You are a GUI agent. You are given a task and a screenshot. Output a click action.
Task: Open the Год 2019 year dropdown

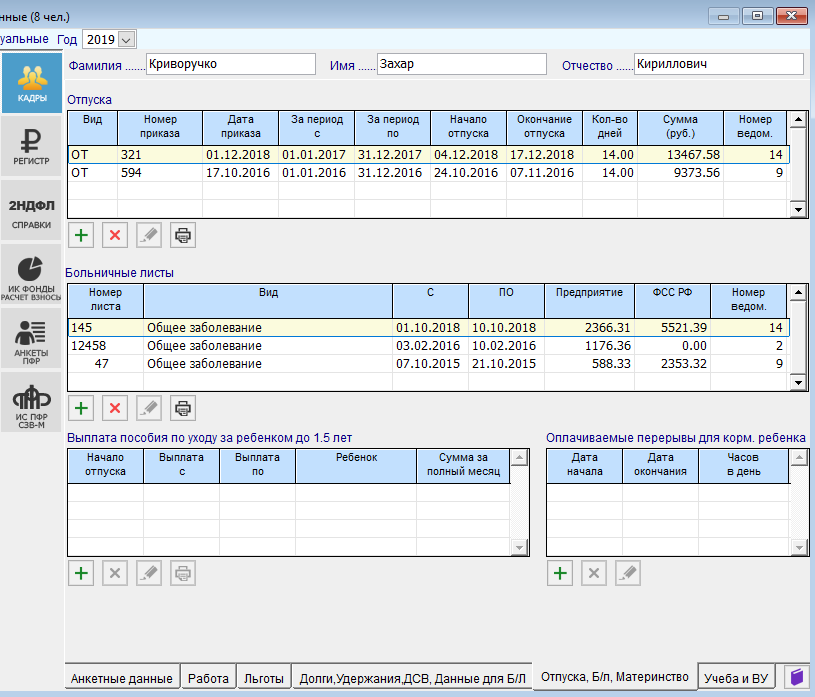point(126,40)
